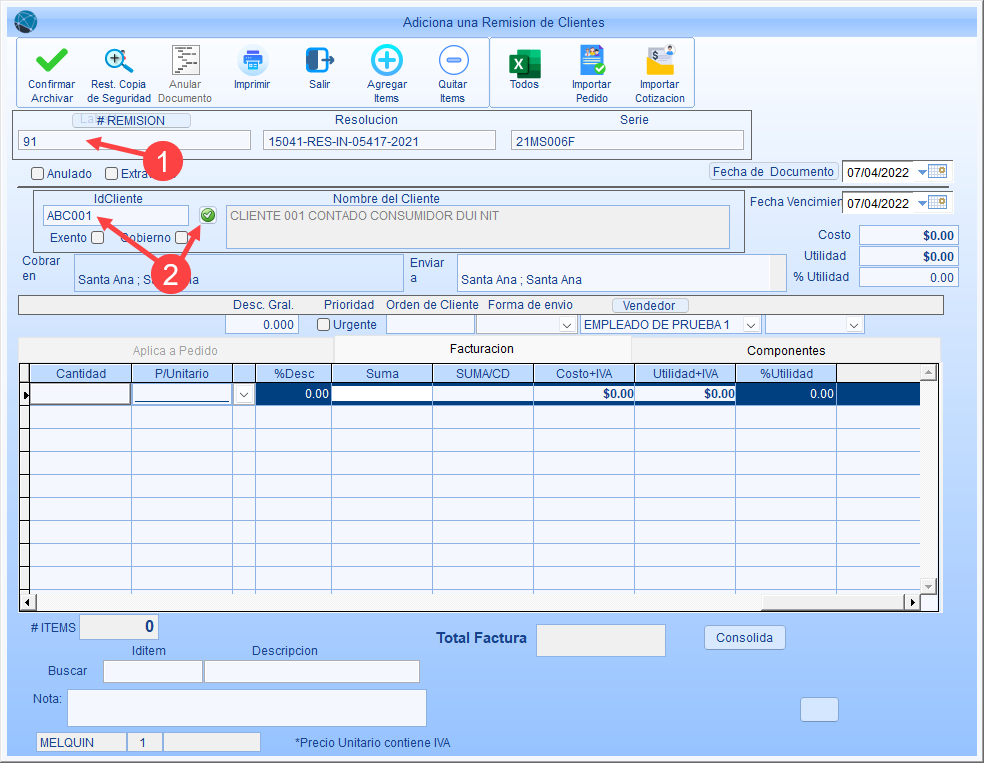Viewport: 984px width, 763px height.
Task: Expand the Fecha de Documento date dropdown
Action: point(922,172)
